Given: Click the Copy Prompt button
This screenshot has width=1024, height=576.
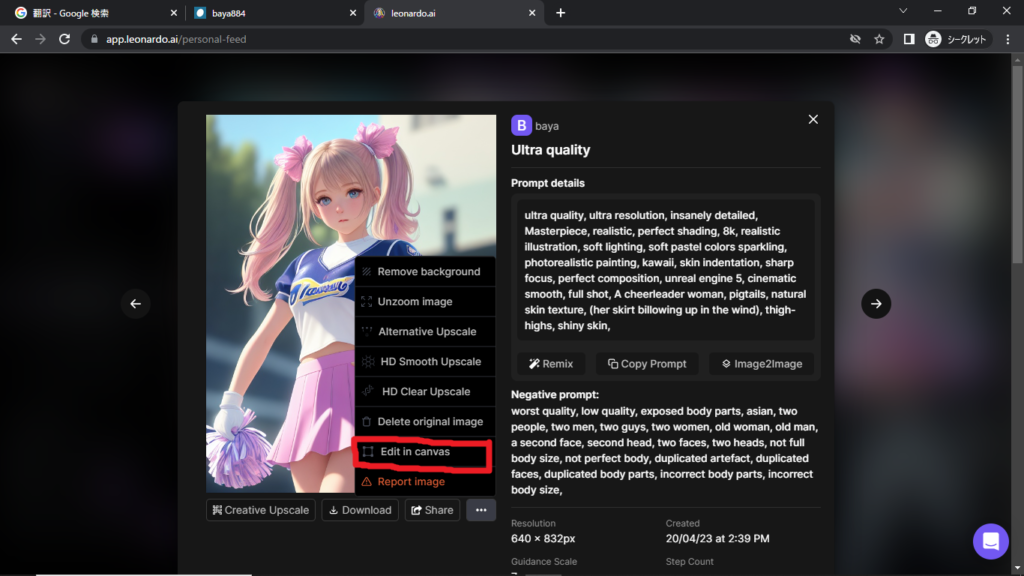Looking at the screenshot, I should tap(647, 364).
